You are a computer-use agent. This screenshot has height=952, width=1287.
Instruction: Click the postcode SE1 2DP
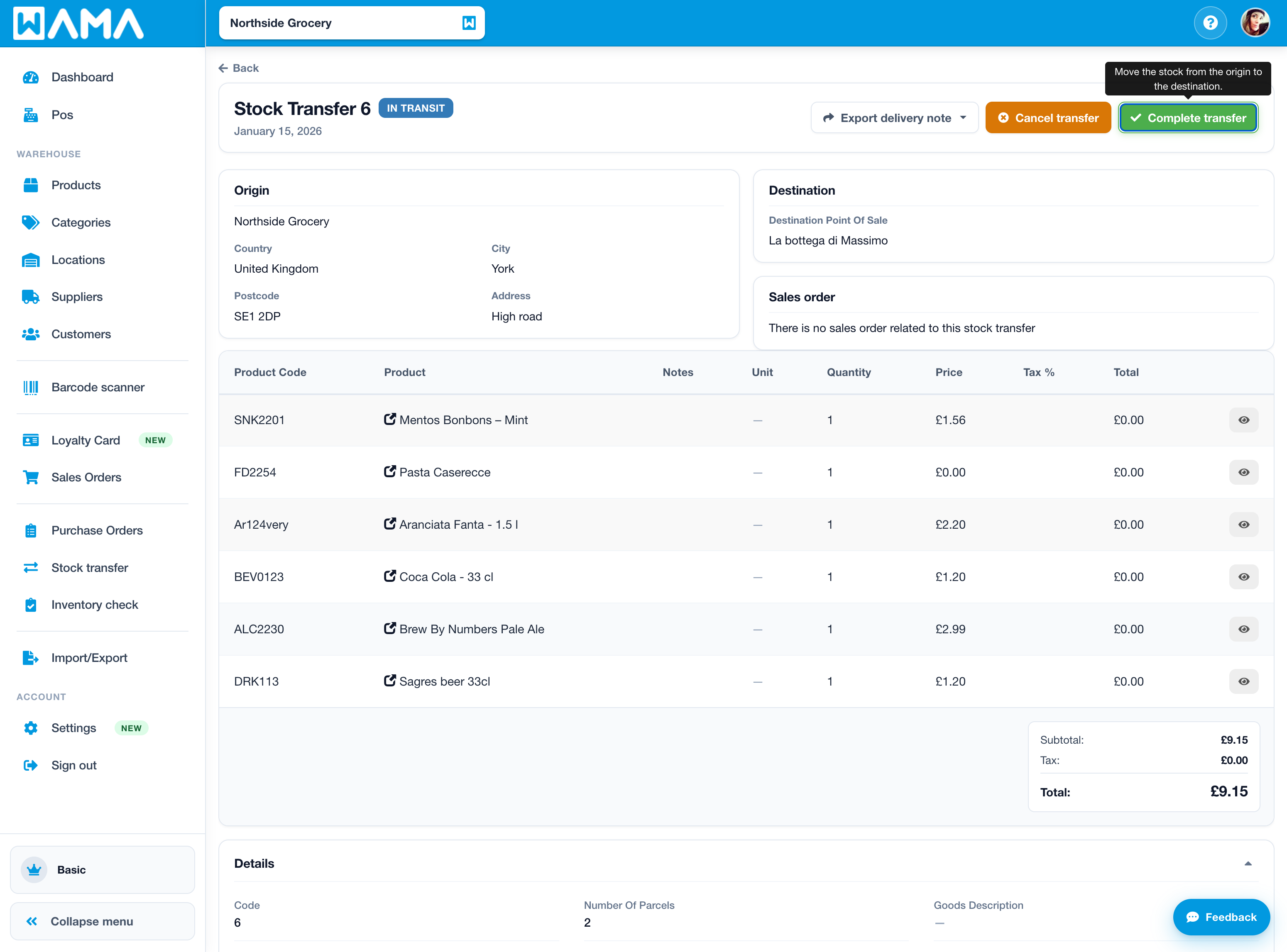(x=257, y=316)
